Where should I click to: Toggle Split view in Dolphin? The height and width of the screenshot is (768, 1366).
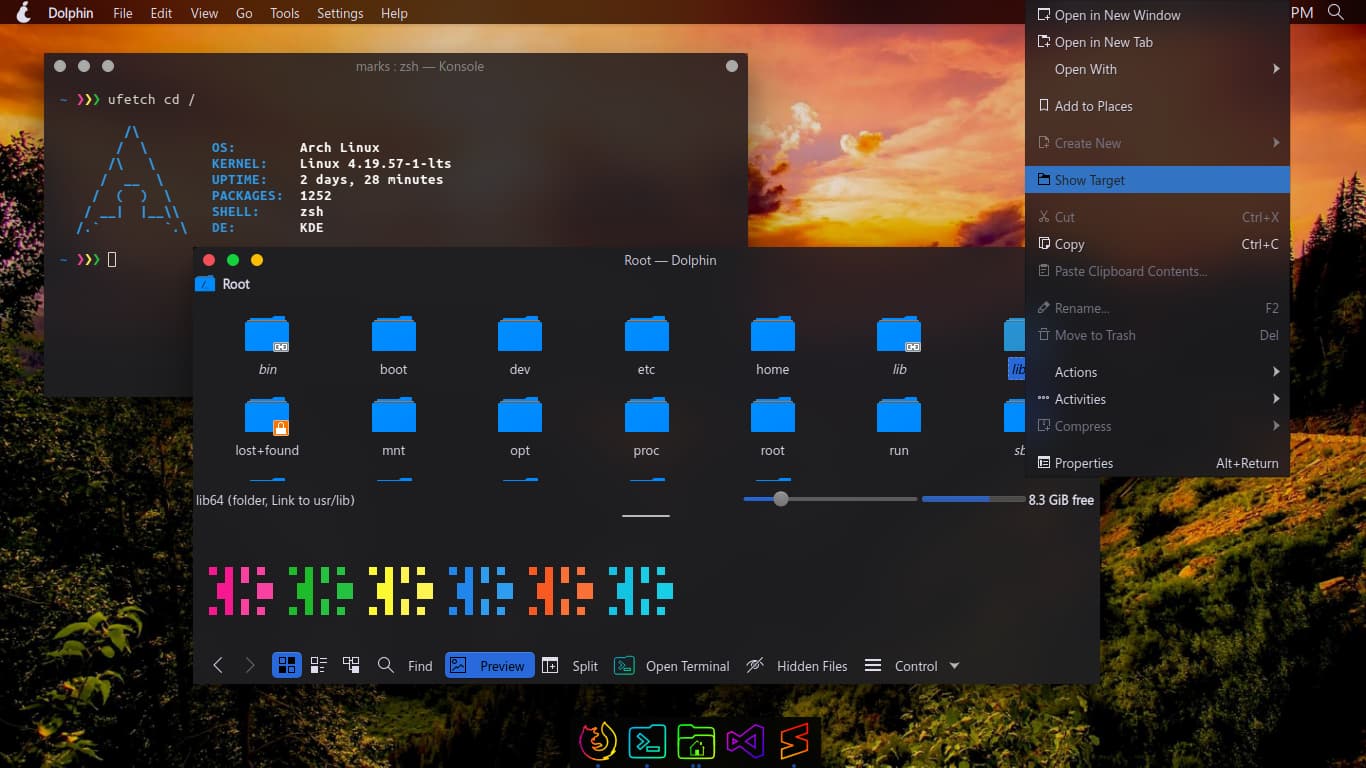pyautogui.click(x=570, y=666)
